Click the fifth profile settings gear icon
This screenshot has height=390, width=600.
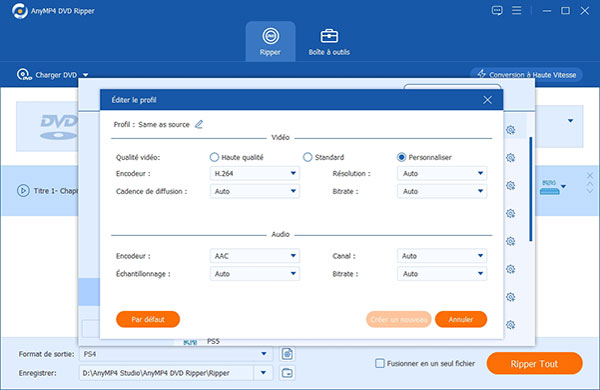[510, 241]
